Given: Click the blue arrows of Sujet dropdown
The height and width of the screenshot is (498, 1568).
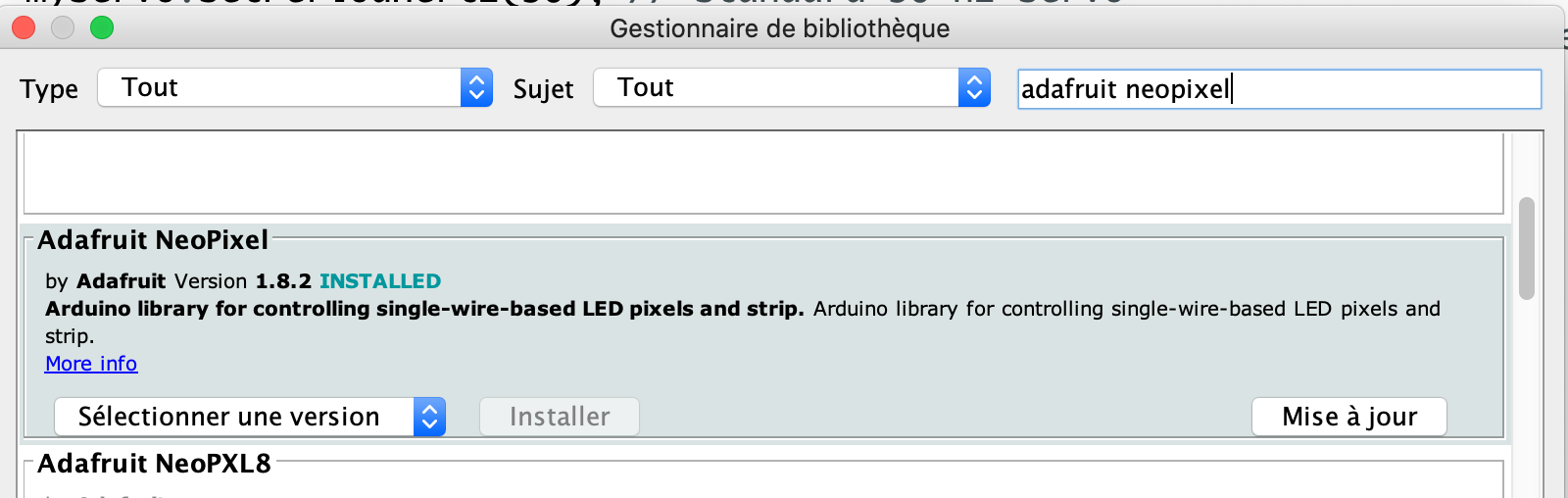Looking at the screenshot, I should [974, 88].
